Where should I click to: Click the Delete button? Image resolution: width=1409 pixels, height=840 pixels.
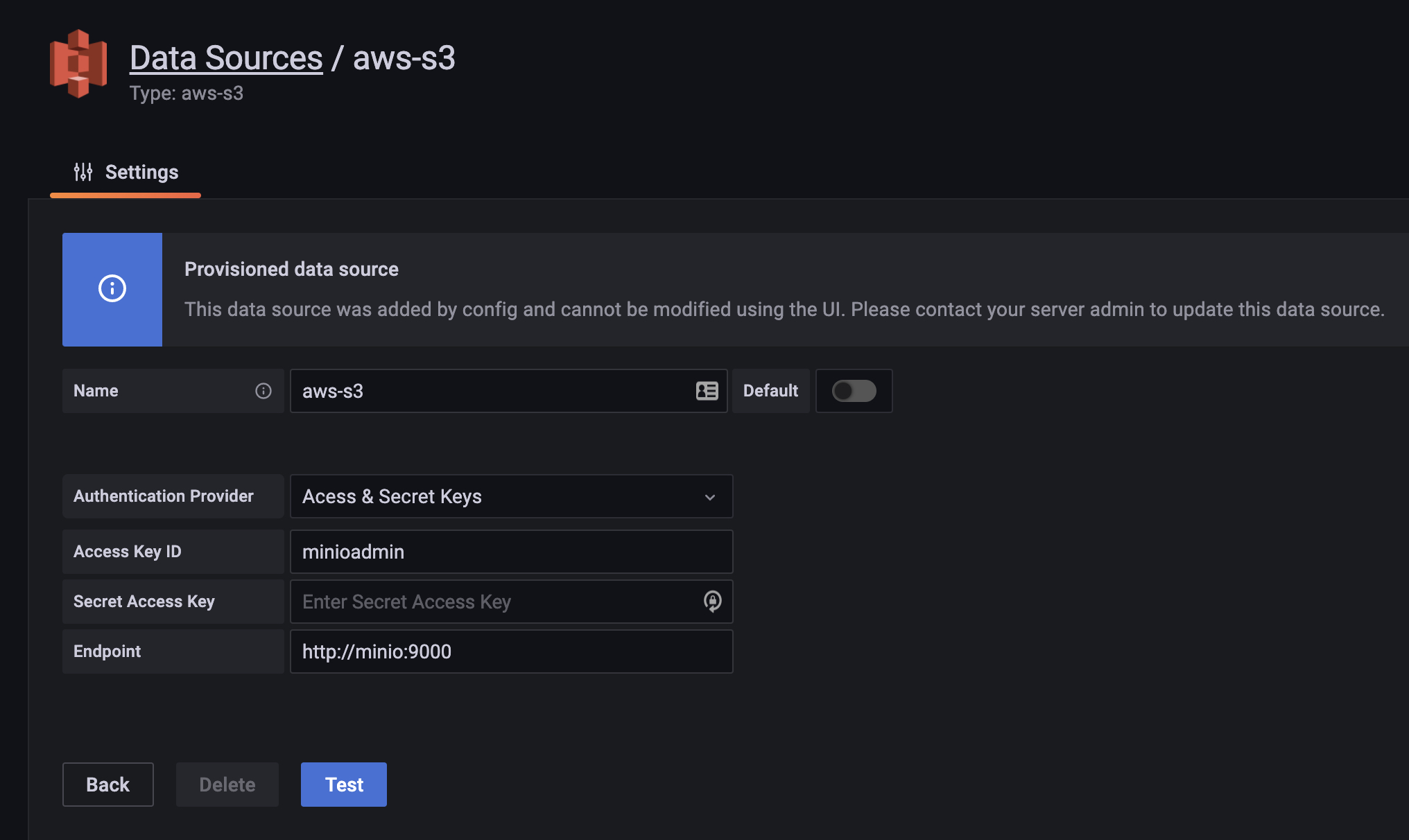(227, 785)
